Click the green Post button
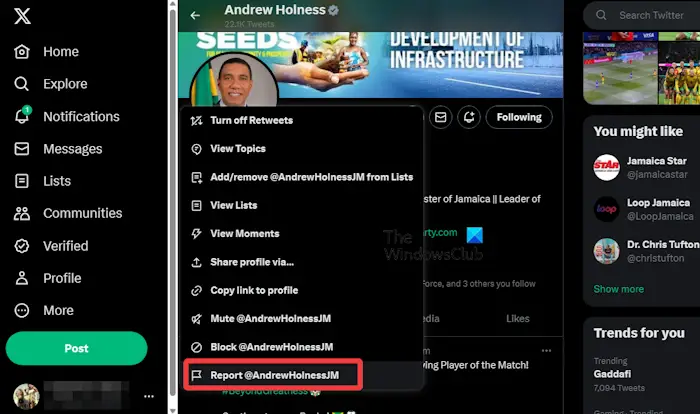The image size is (700, 414). 76,348
